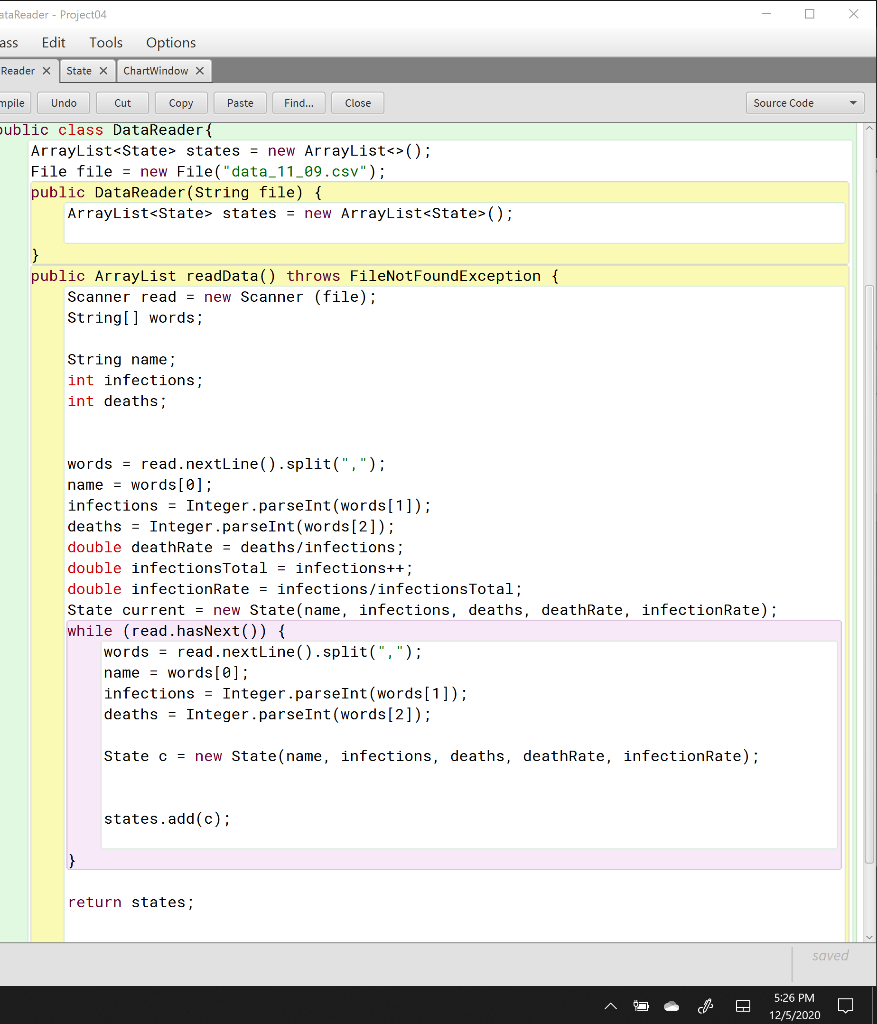877x1024 pixels.
Task: Close the State tab with its X
Action: [x=101, y=70]
